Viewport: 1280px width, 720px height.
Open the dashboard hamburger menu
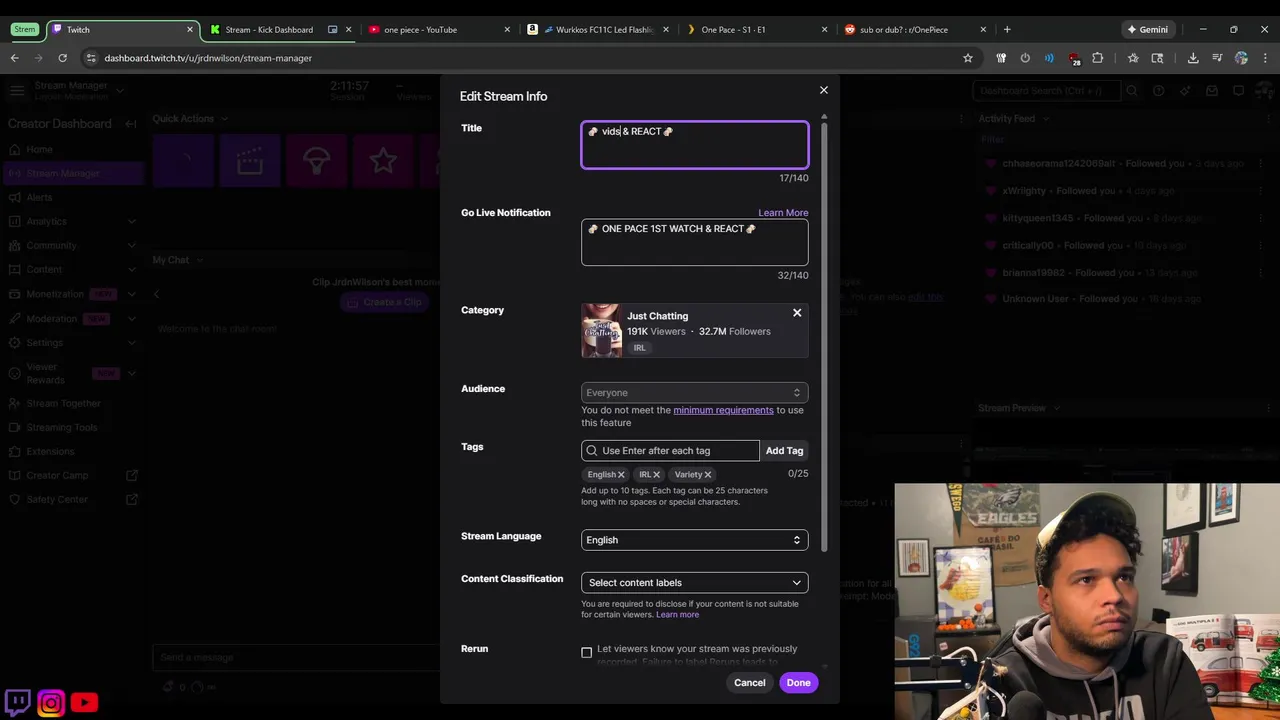point(17,91)
